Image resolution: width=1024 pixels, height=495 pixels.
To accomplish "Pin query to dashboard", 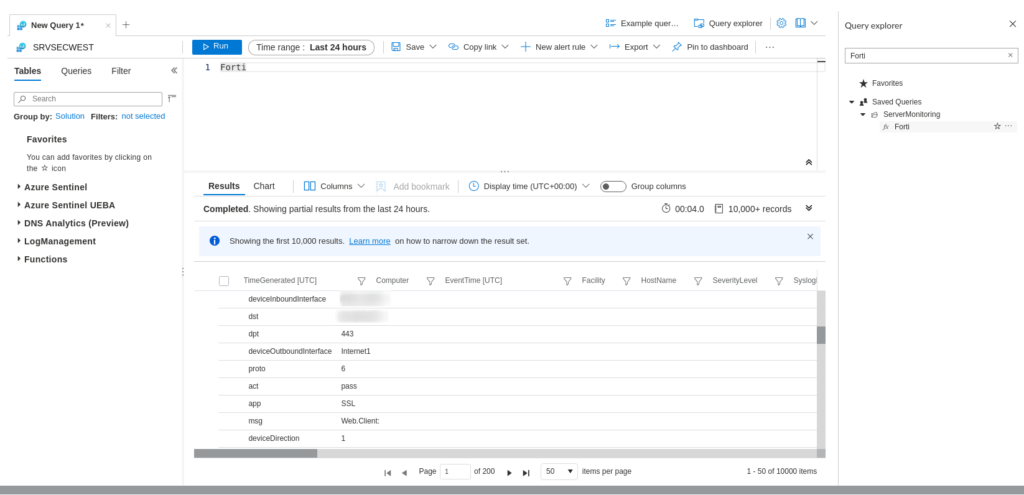I will (x=710, y=47).
